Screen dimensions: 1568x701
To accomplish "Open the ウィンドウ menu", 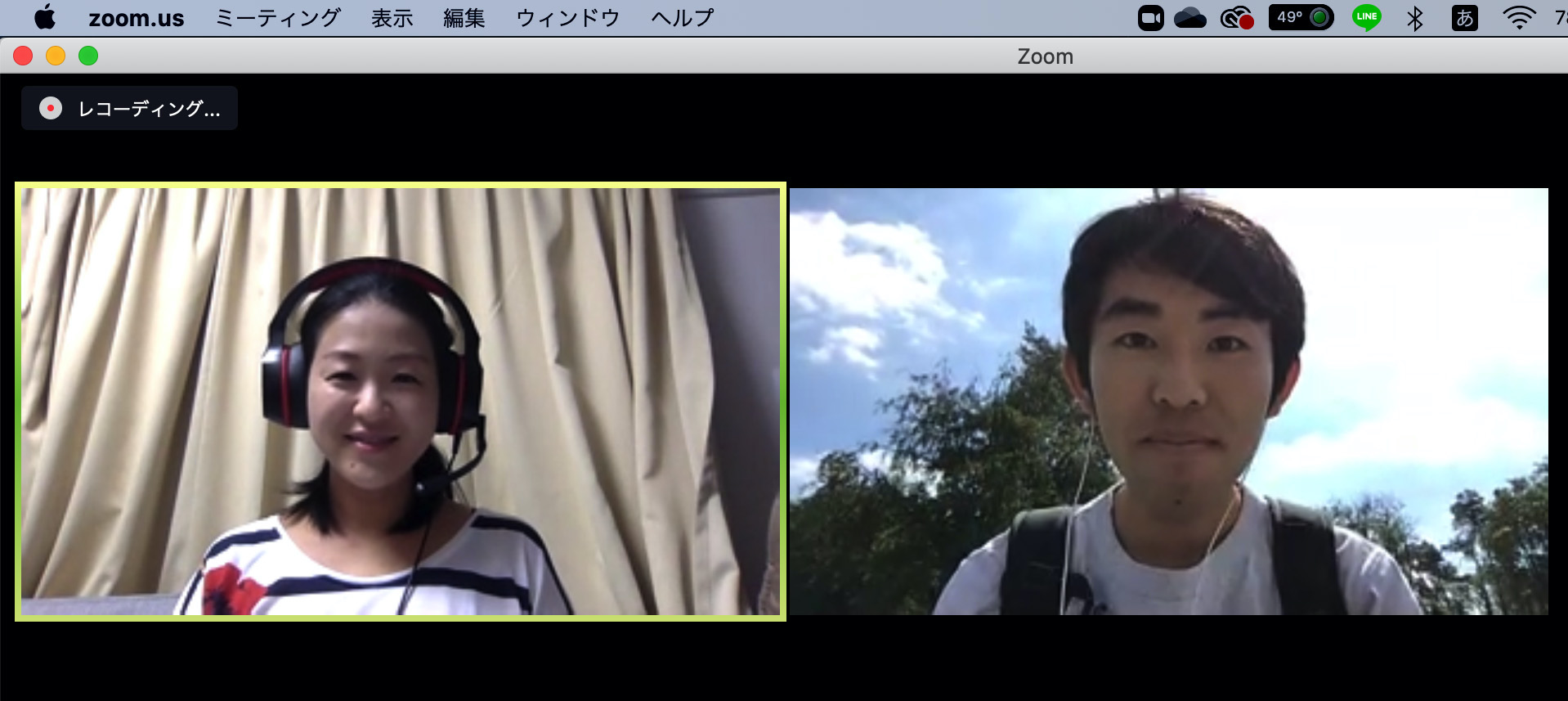I will (x=567, y=18).
